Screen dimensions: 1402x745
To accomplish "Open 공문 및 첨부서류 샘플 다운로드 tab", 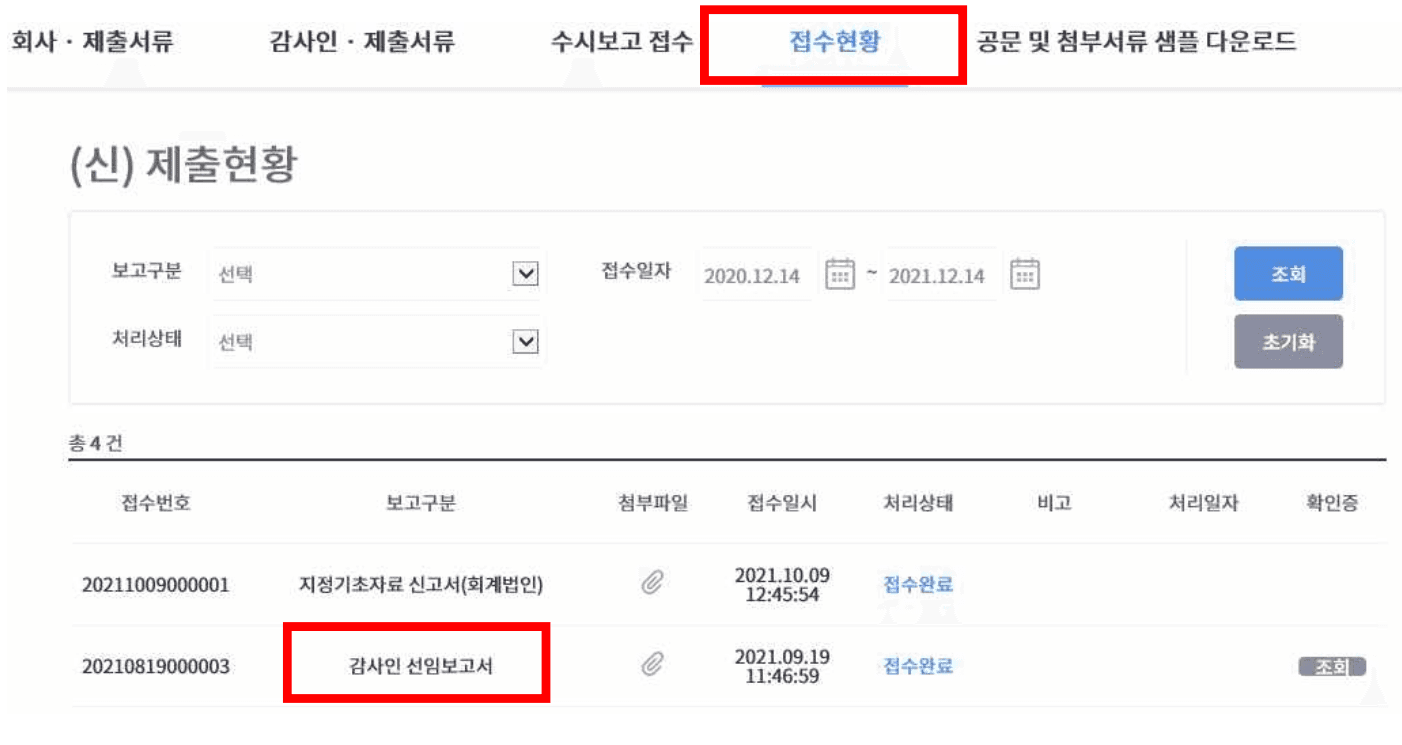I will pos(1137,42).
